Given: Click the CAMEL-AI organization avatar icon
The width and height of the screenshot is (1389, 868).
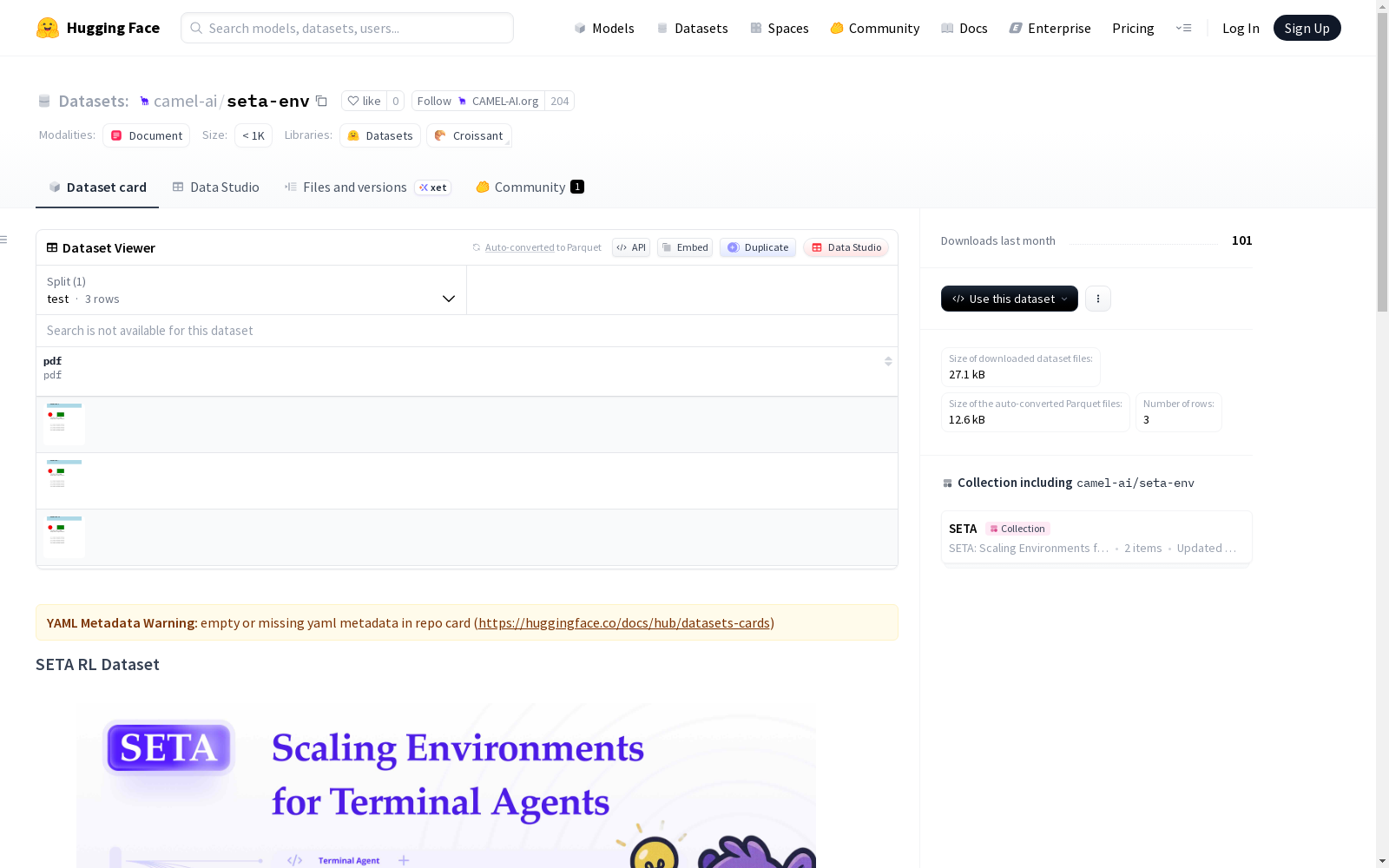Looking at the screenshot, I should click(144, 102).
